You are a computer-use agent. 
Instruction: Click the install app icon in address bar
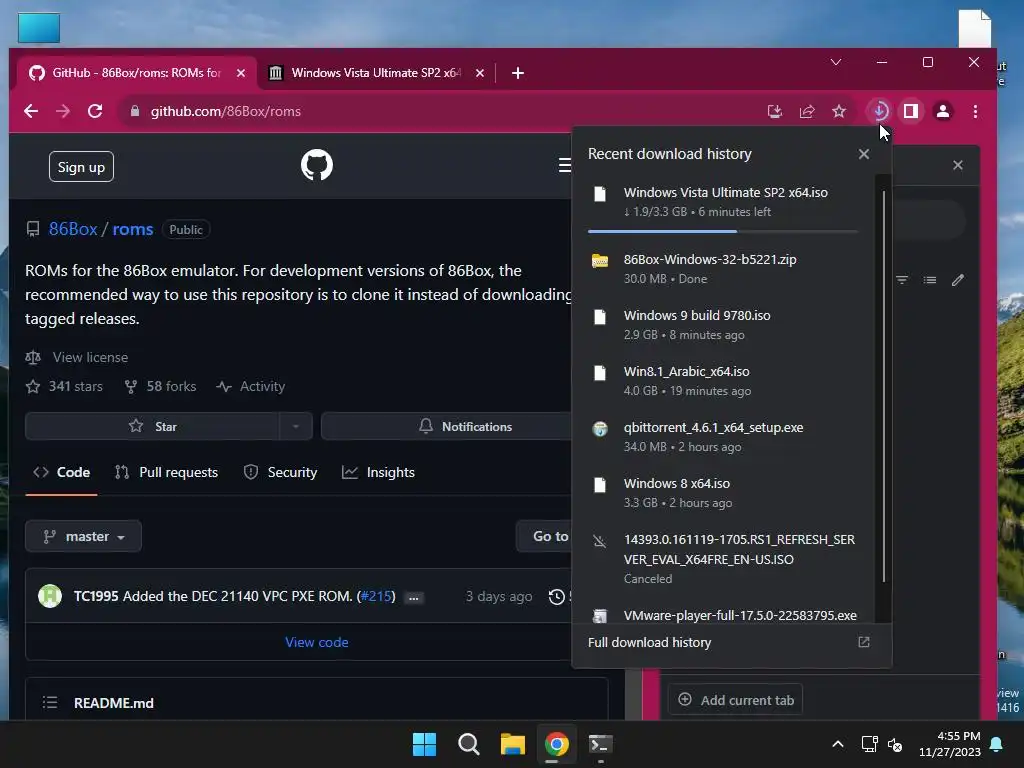click(775, 112)
